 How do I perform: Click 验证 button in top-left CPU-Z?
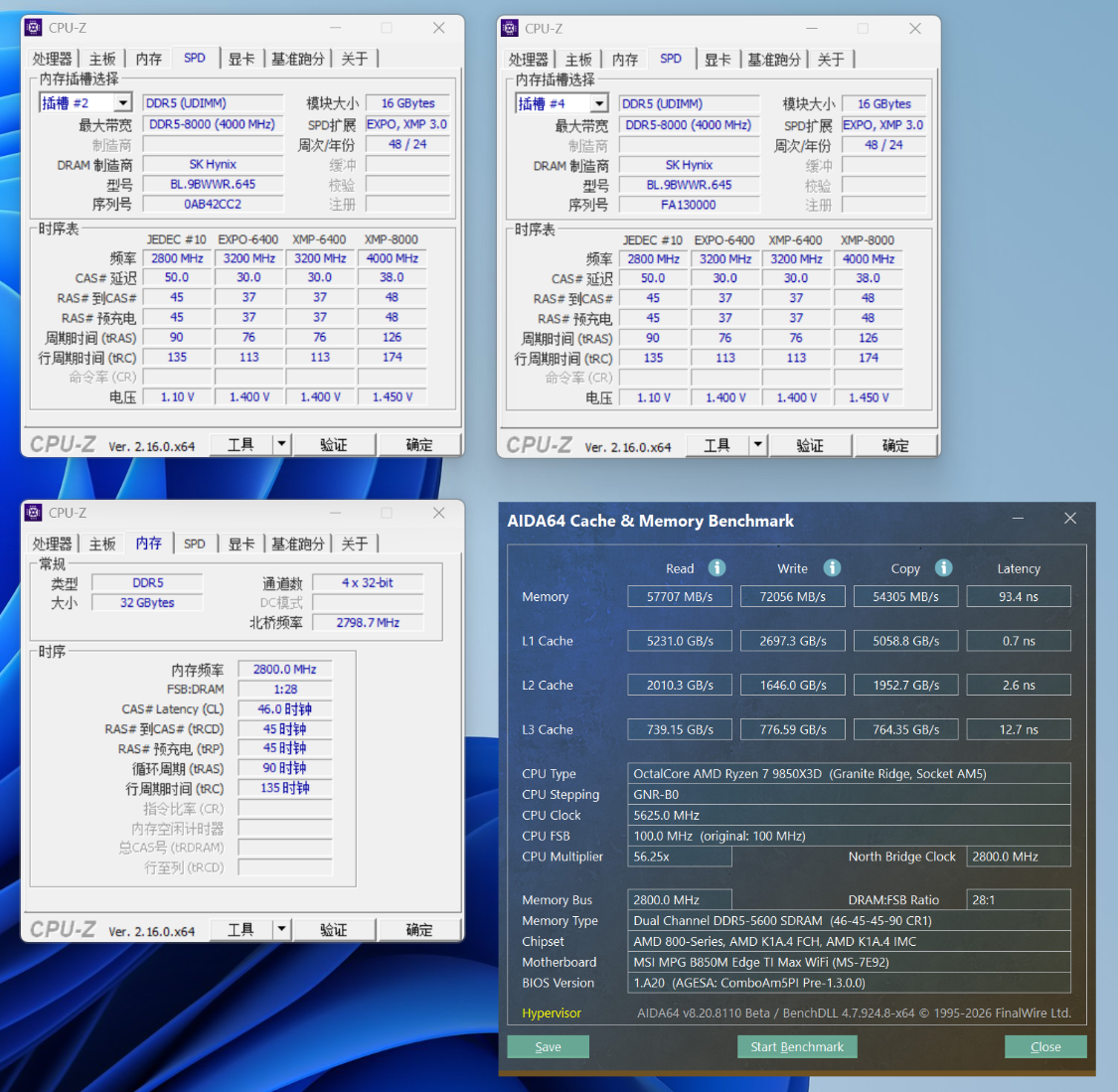point(334,445)
